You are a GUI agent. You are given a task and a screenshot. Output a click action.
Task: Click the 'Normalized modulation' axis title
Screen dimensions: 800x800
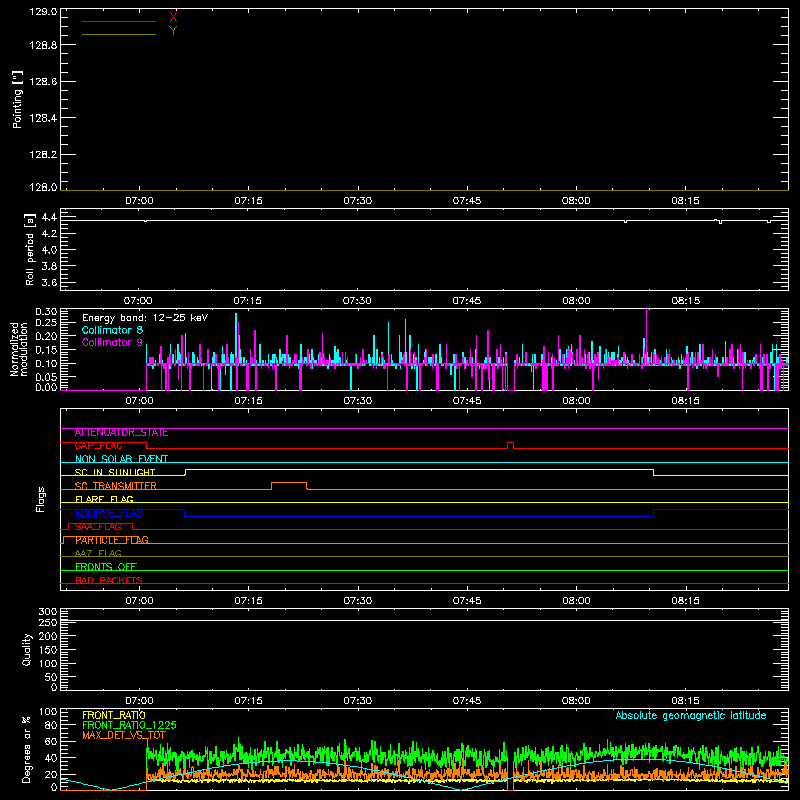pos(20,349)
